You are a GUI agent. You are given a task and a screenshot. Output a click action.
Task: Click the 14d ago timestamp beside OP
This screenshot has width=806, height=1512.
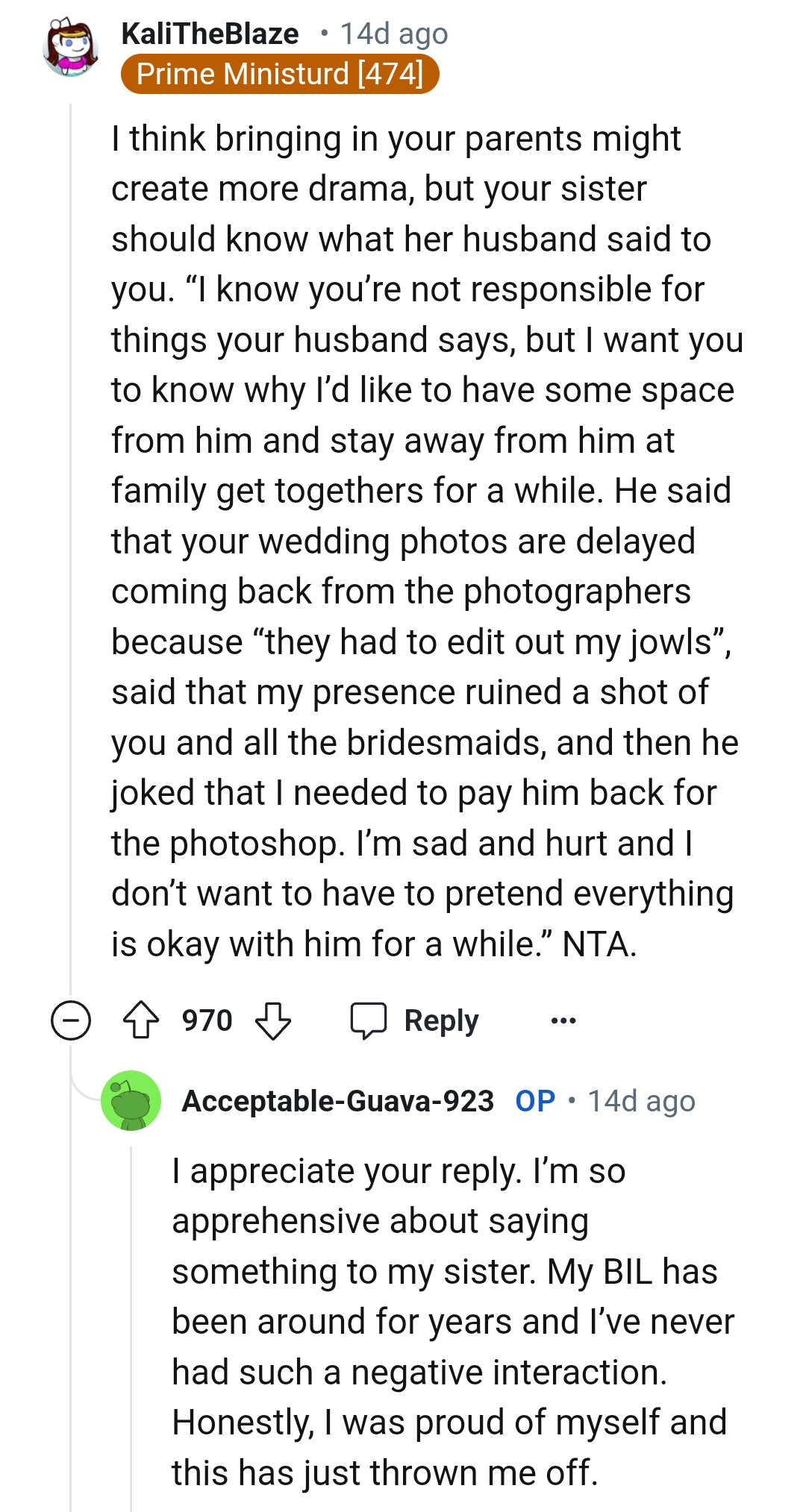[641, 1101]
